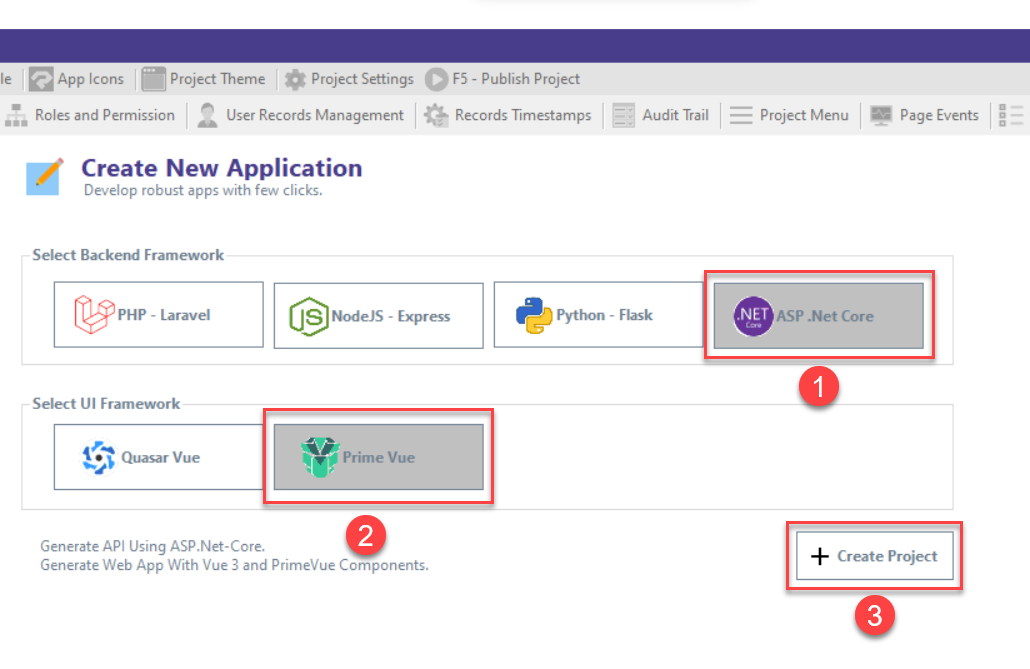This screenshot has width=1030, height=669.
Task: Click the Project Settings gear icon
Action: [x=295, y=80]
